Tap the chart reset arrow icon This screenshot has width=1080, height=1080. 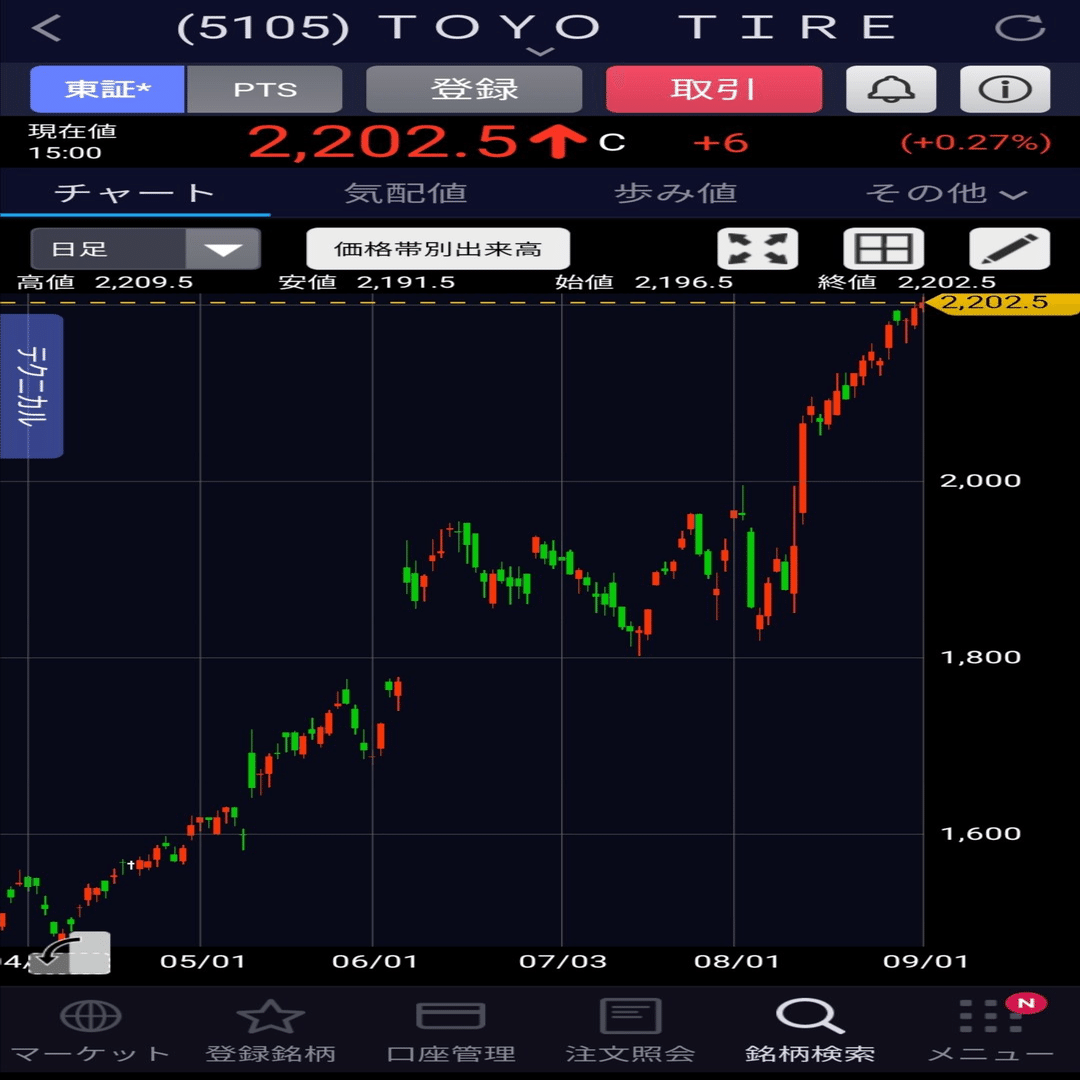[69, 953]
